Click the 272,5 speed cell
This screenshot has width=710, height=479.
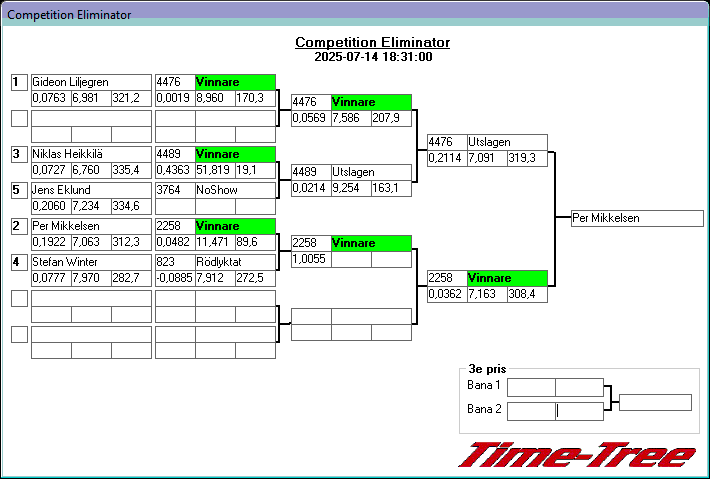tap(255, 278)
